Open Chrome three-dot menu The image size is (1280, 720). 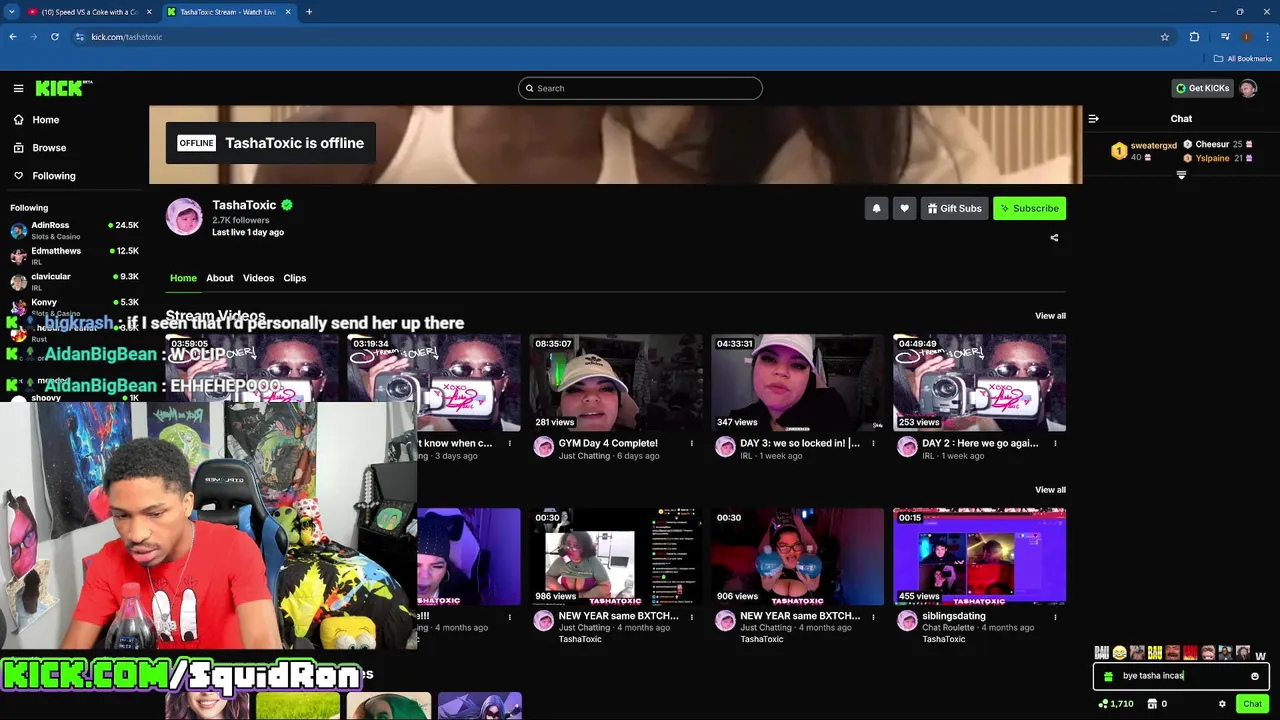[x=1267, y=37]
